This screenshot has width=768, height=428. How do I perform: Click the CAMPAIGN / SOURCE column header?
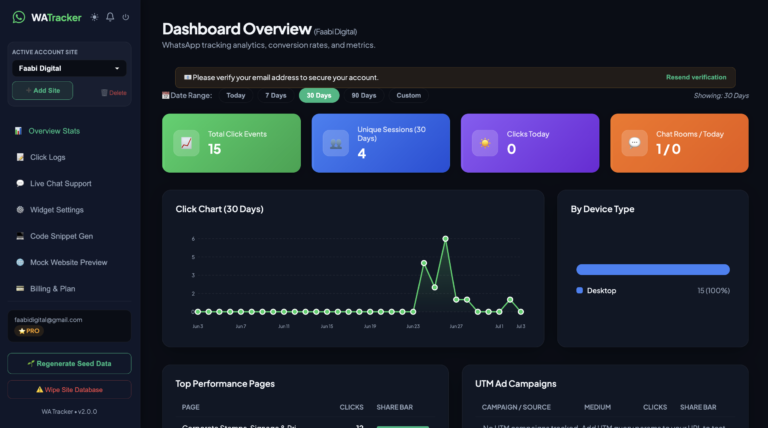tap(516, 407)
